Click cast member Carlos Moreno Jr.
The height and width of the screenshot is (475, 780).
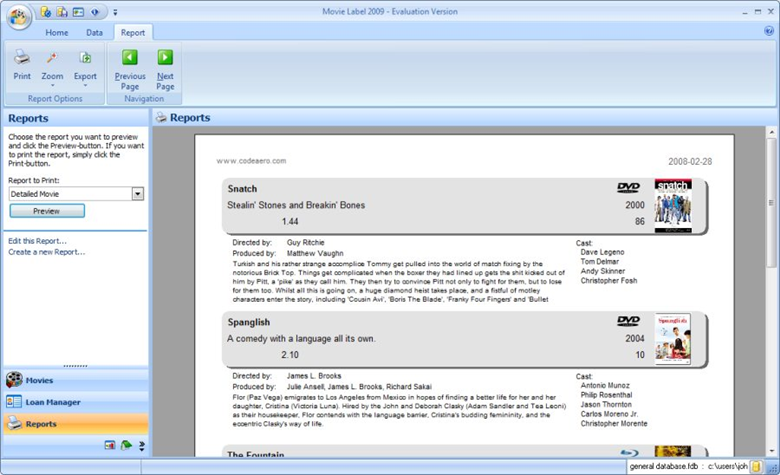coord(609,414)
